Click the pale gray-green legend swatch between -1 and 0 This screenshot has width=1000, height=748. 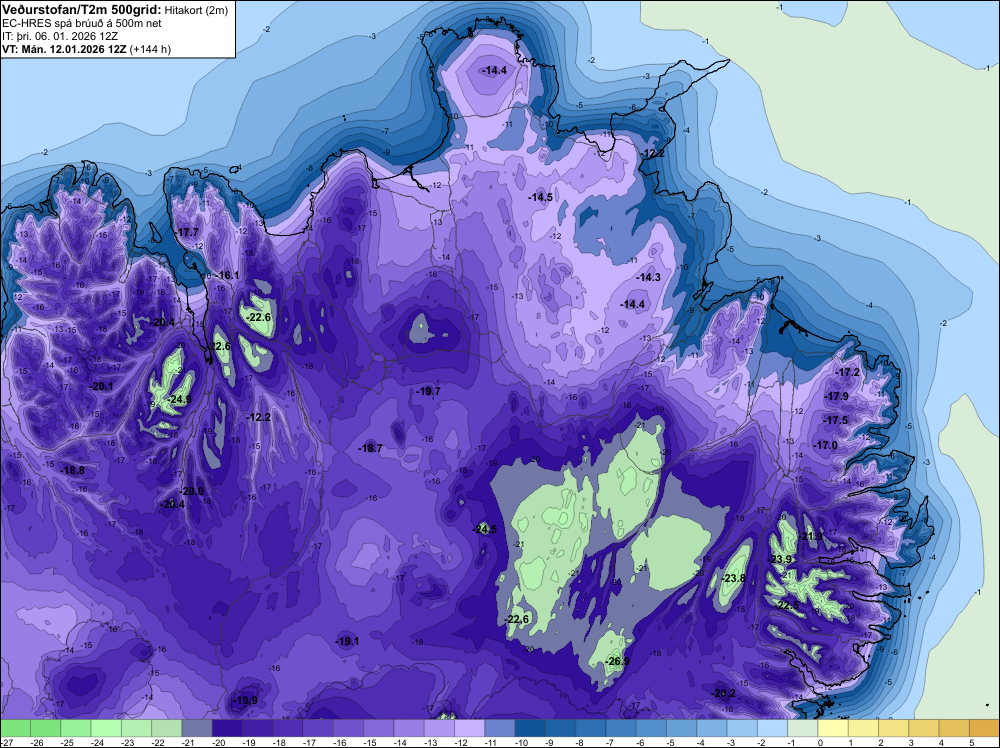pyautogui.click(x=802, y=728)
